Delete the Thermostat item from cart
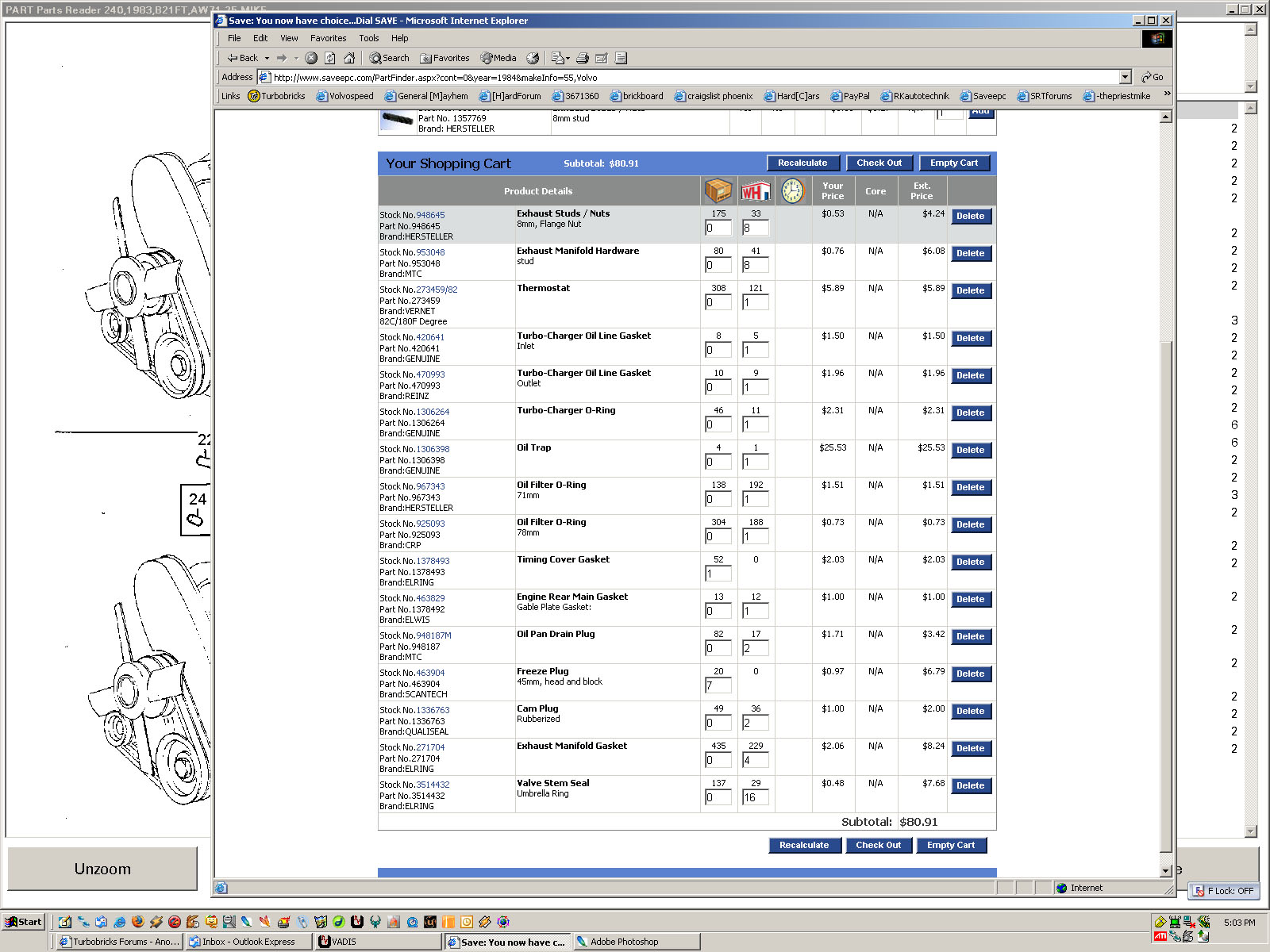Image resolution: width=1270 pixels, height=952 pixels. [x=971, y=291]
